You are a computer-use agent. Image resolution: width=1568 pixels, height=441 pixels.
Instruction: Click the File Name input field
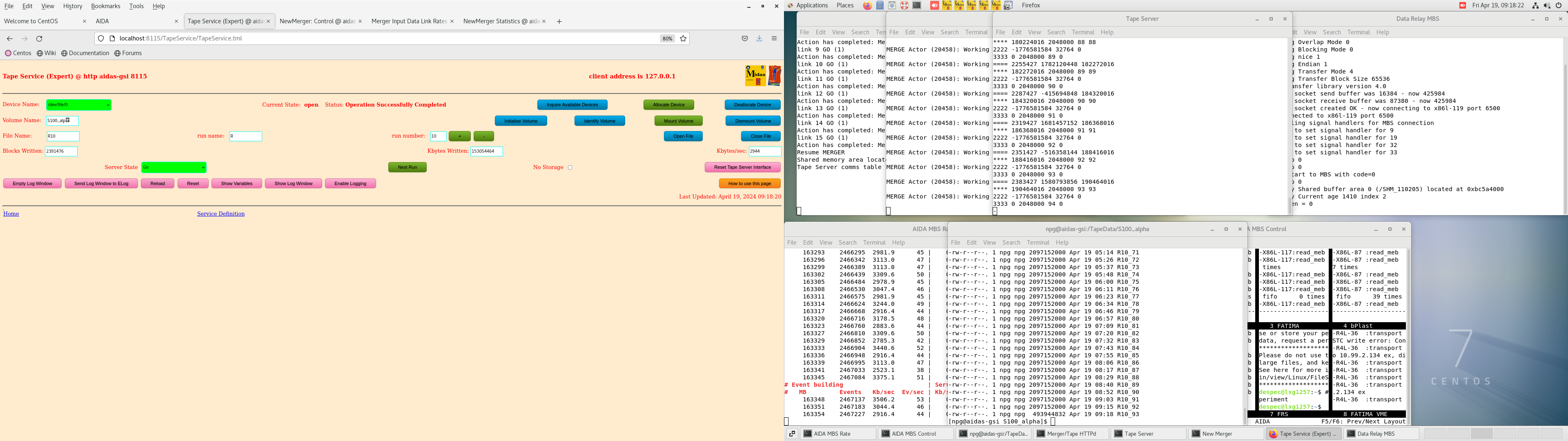63,136
